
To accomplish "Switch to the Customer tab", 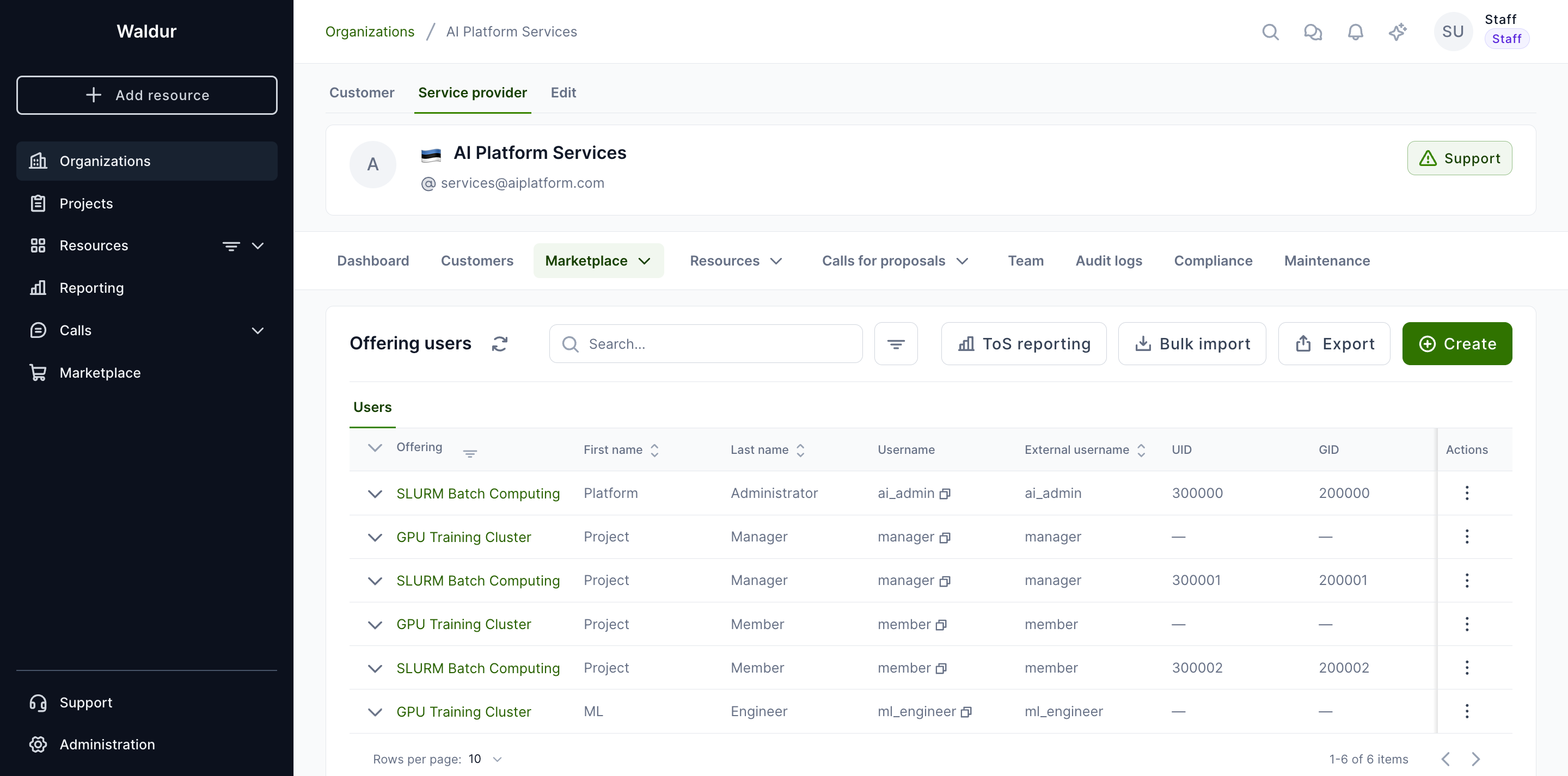I will (x=362, y=93).
